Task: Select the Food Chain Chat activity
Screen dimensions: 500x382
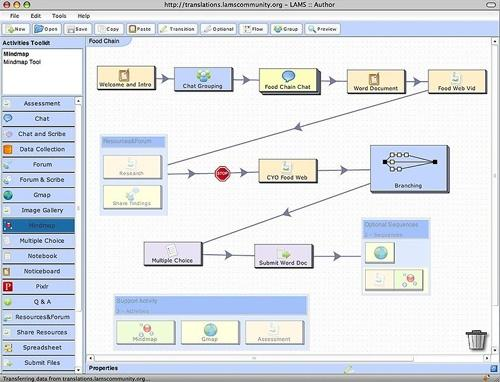Action: pyautogui.click(x=288, y=81)
